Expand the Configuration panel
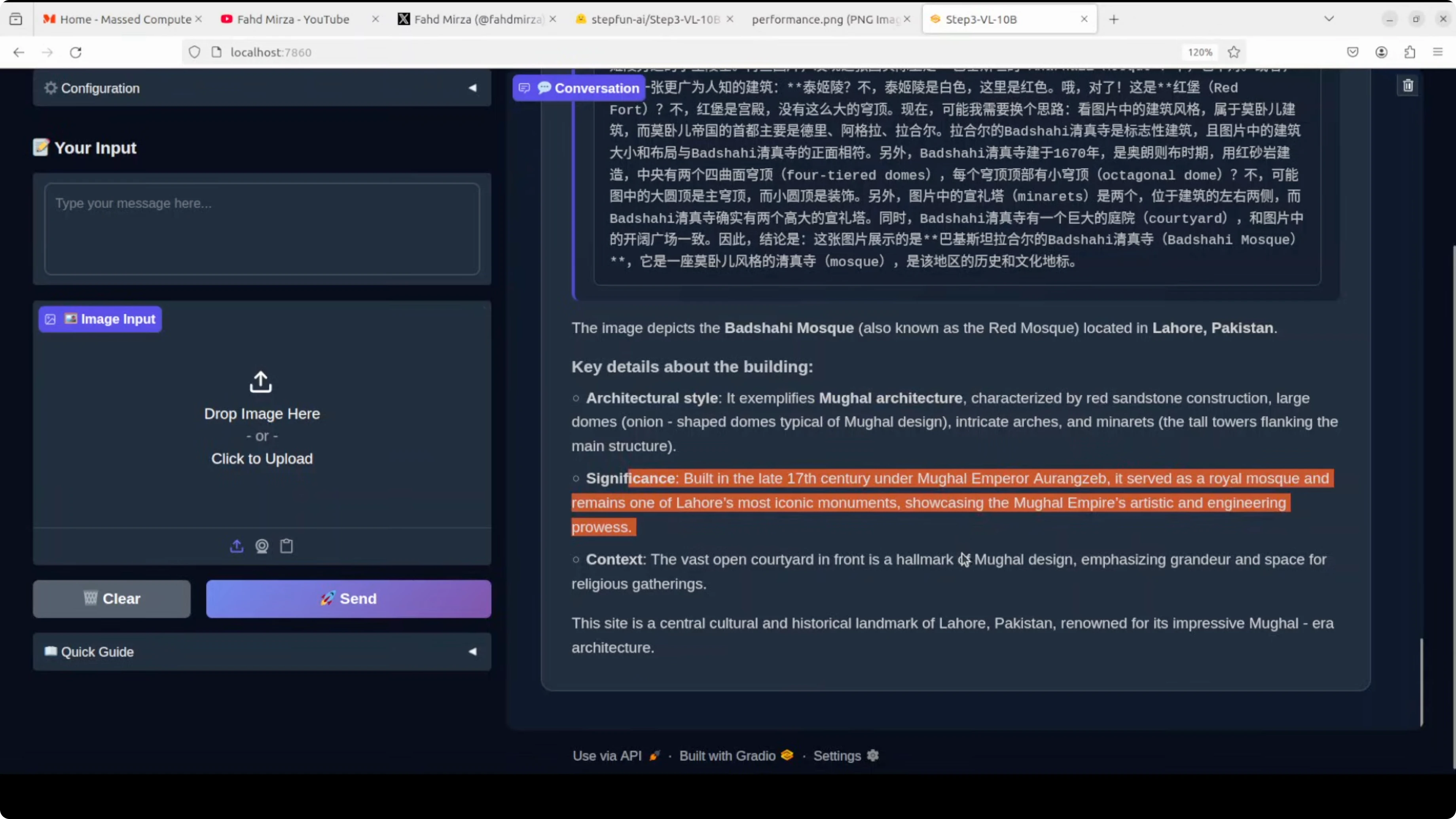1456x819 pixels. tap(262, 88)
